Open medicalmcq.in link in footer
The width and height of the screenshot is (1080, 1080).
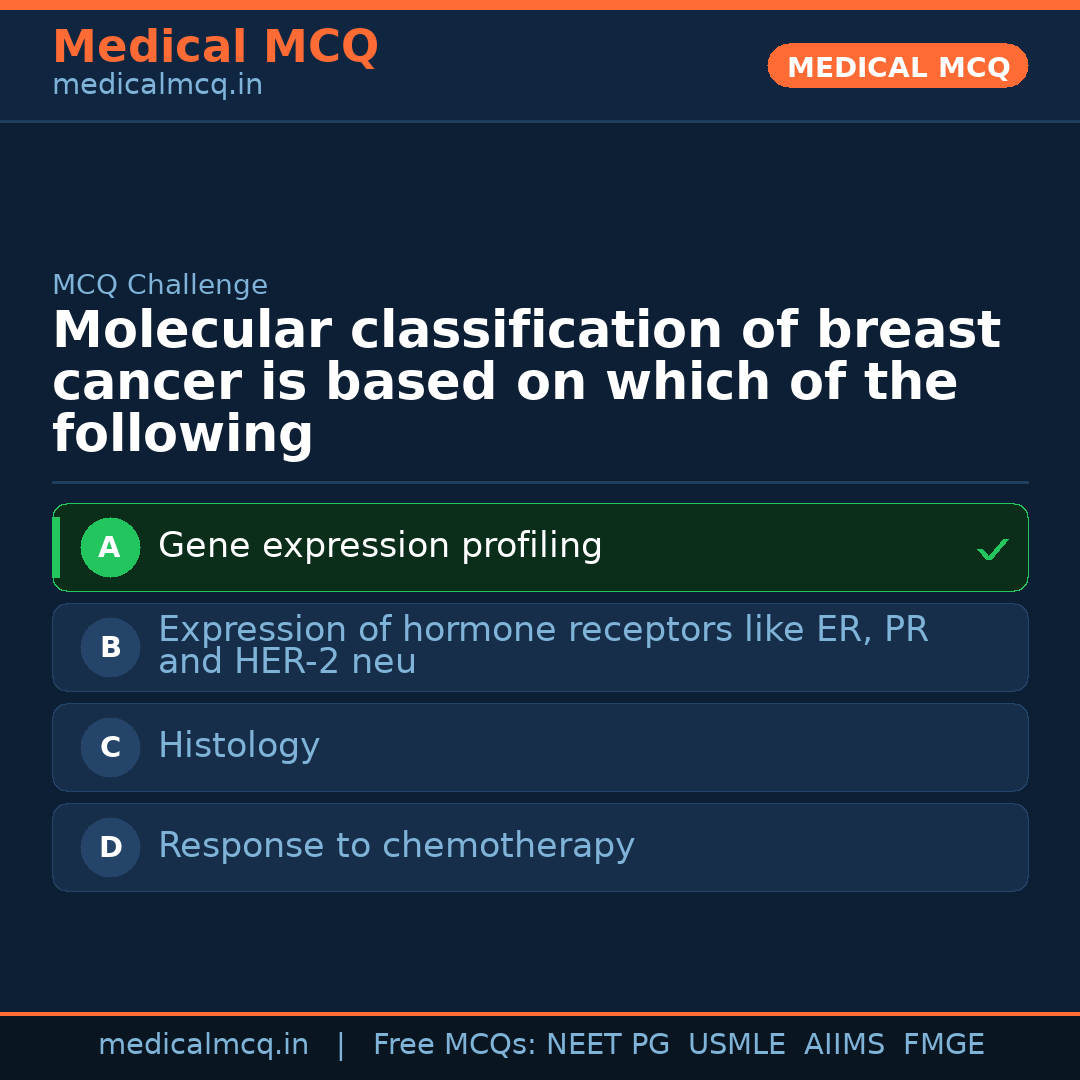click(x=203, y=1045)
